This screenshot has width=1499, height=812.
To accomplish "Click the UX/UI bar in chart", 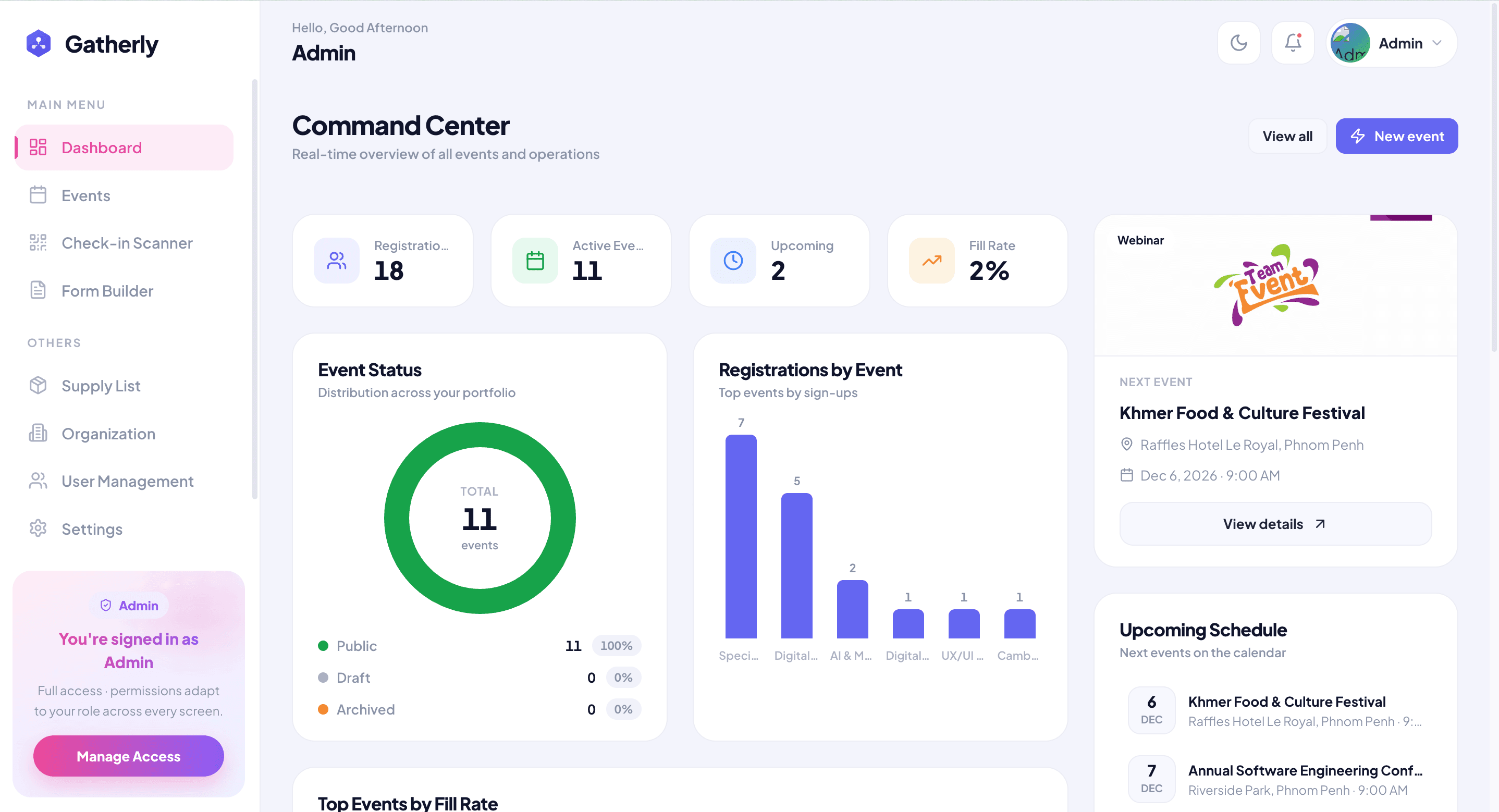I will [964, 623].
